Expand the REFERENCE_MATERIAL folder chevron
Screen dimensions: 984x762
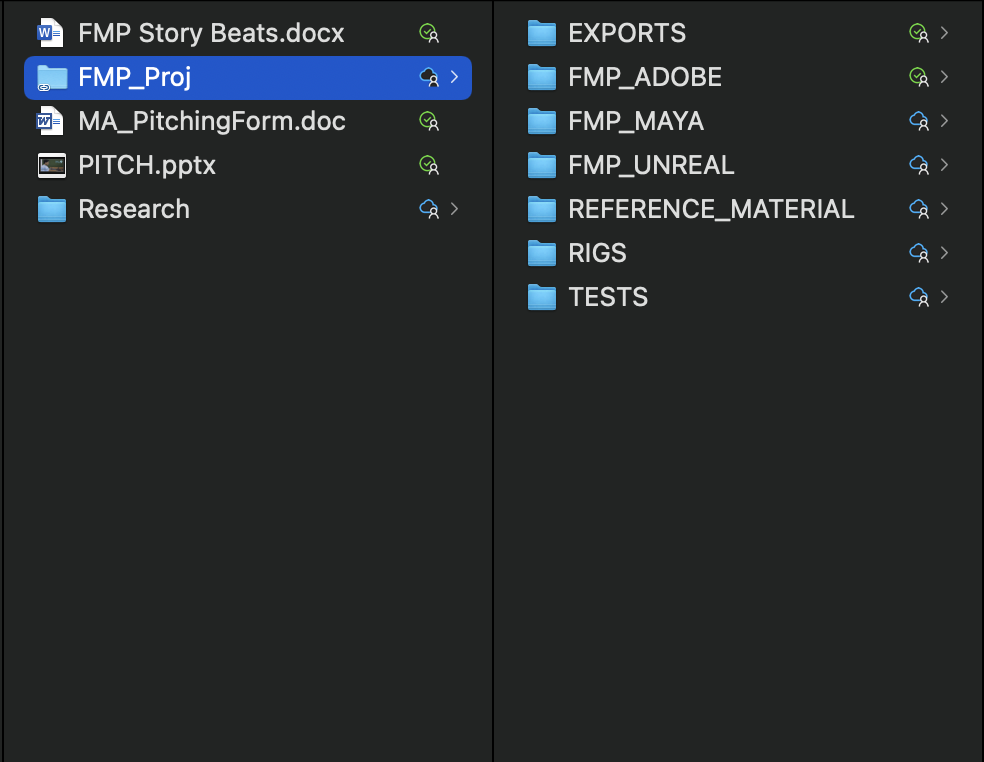tap(944, 209)
